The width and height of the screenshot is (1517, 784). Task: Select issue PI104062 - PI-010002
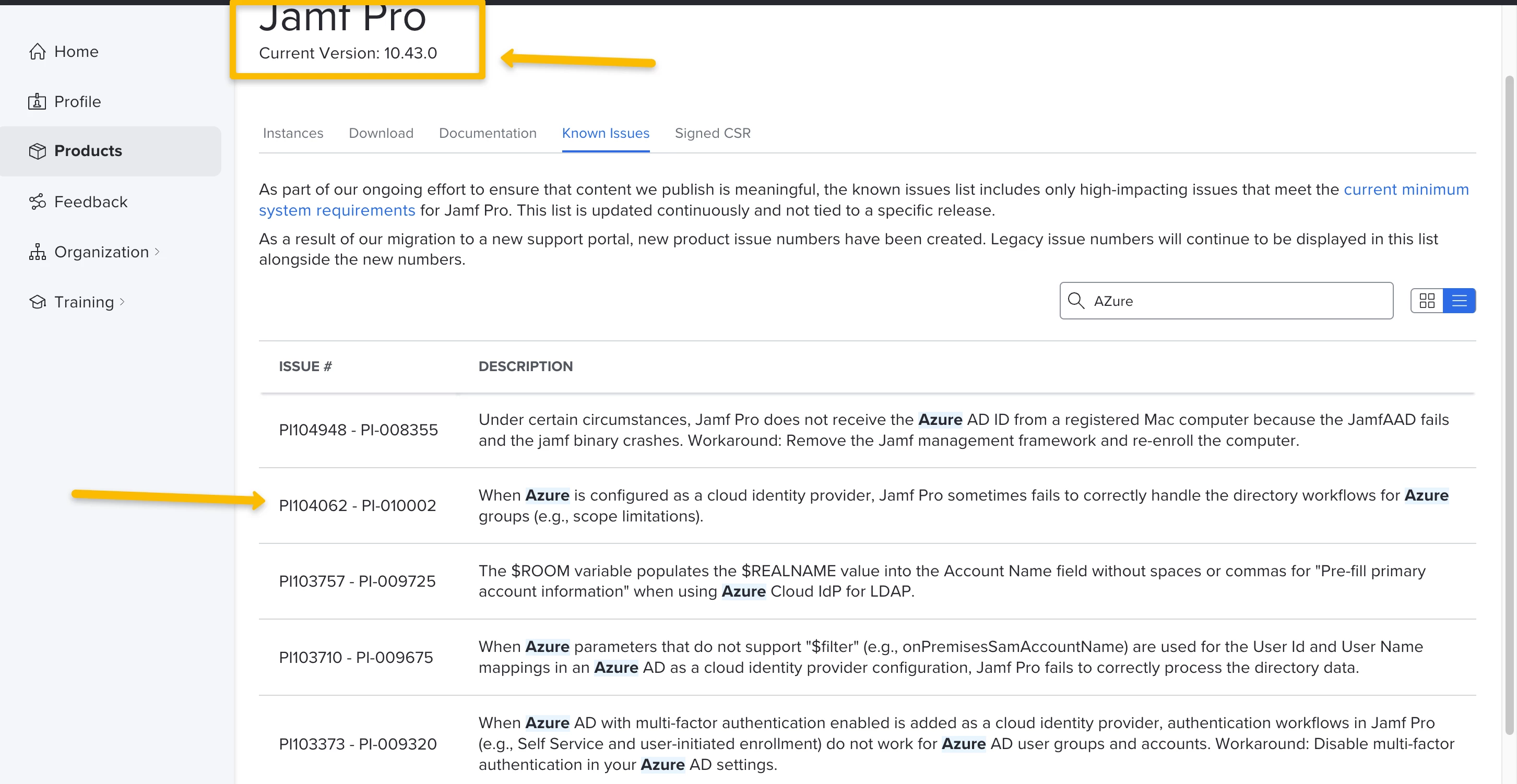click(358, 506)
